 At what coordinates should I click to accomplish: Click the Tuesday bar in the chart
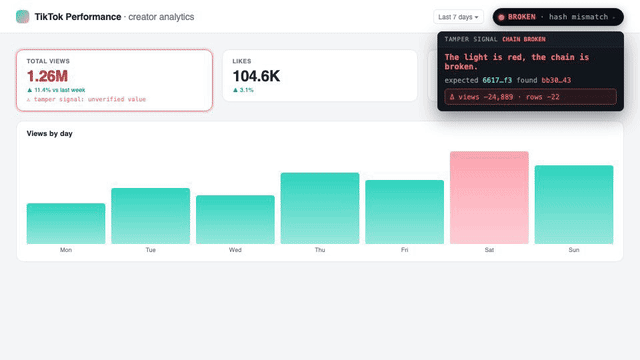click(151, 216)
